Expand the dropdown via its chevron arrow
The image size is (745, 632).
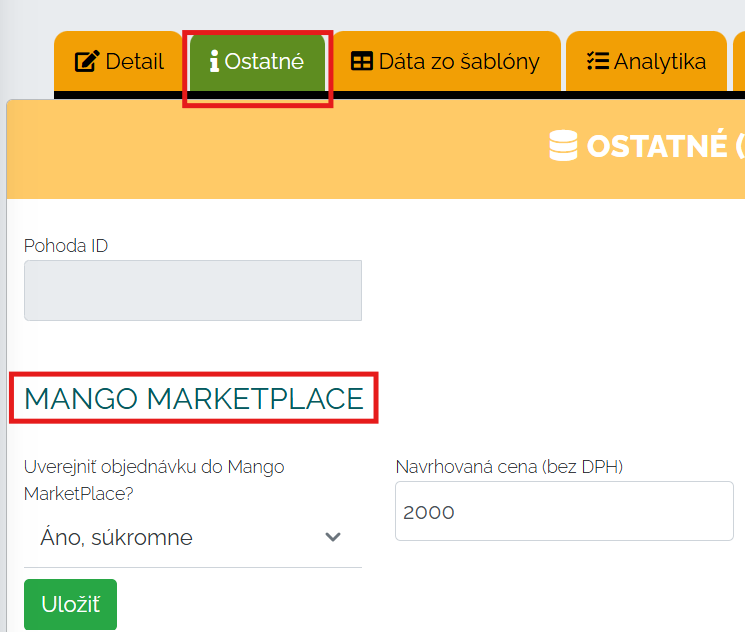(334, 538)
